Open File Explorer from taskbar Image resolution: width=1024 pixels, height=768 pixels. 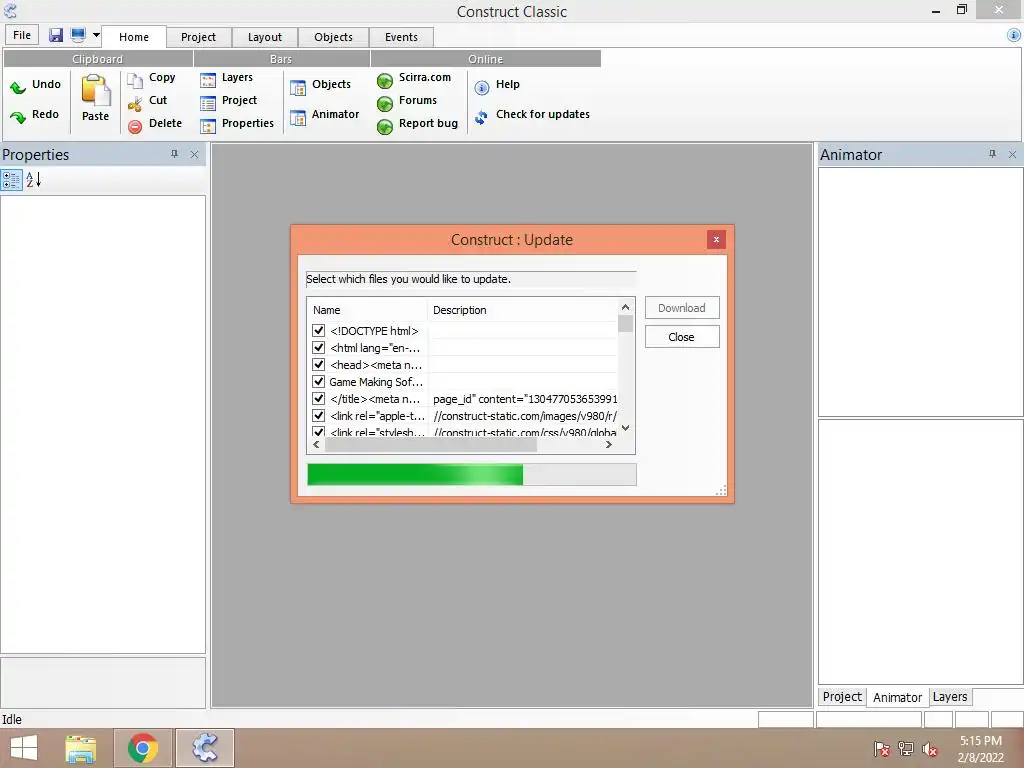(x=81, y=748)
